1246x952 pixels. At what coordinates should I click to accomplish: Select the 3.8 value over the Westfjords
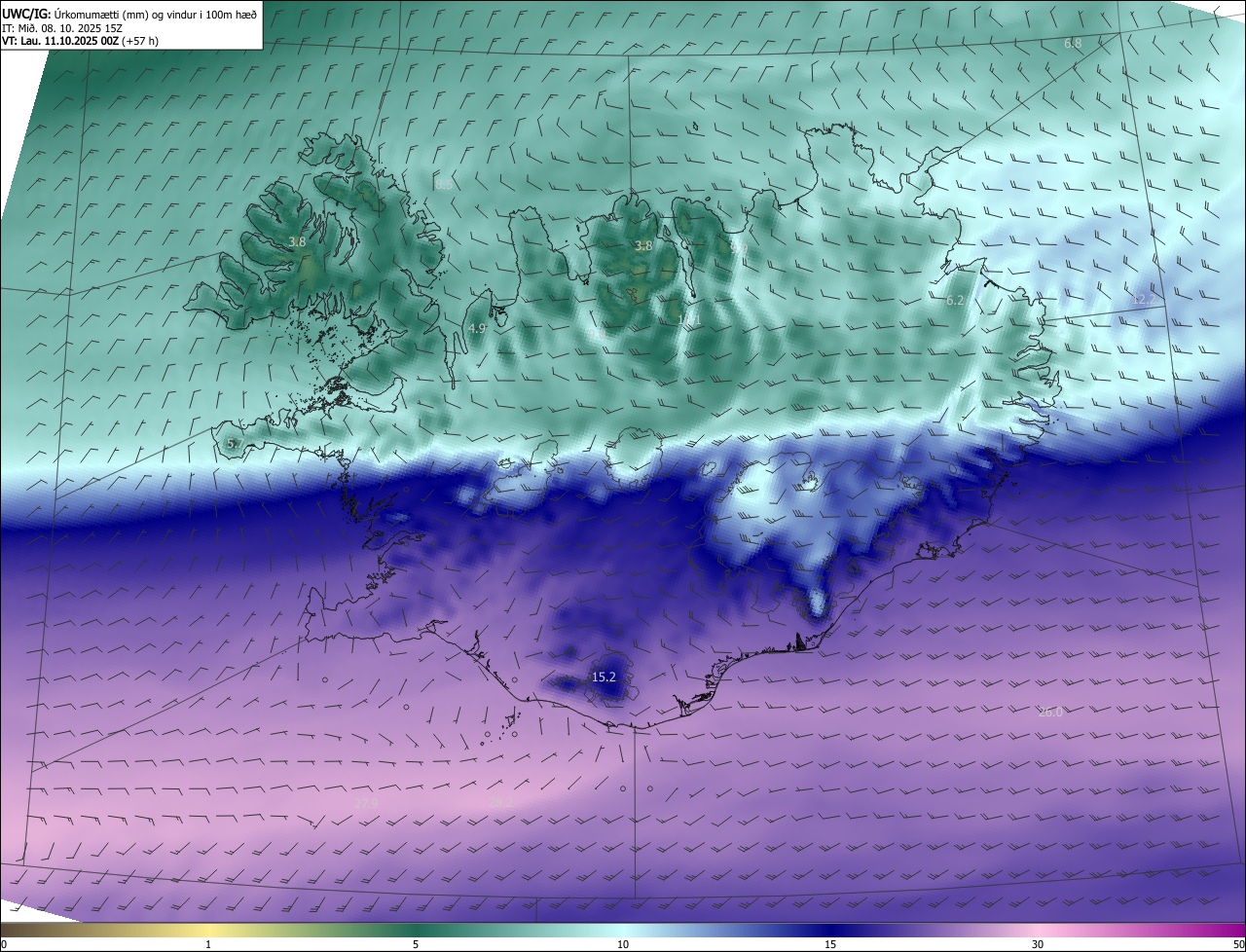click(297, 241)
